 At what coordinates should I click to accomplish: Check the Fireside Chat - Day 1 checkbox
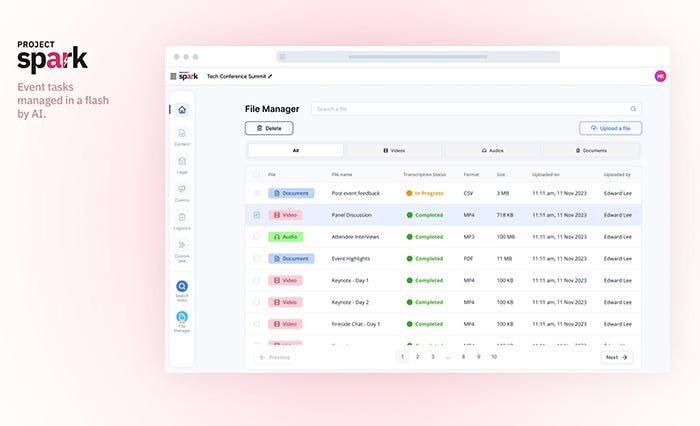(x=256, y=324)
